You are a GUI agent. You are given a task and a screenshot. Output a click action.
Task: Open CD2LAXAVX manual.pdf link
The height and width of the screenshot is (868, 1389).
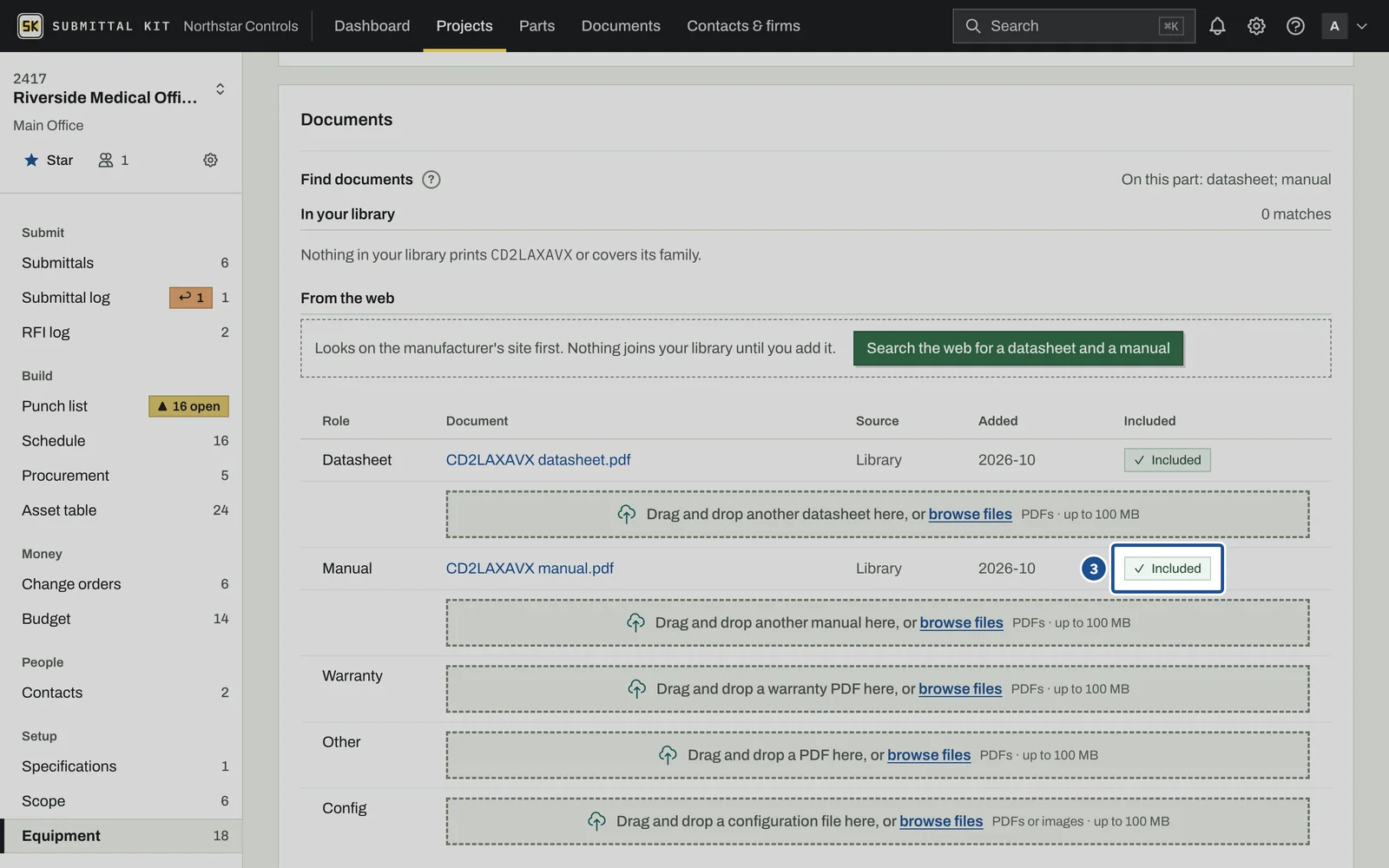530,569
